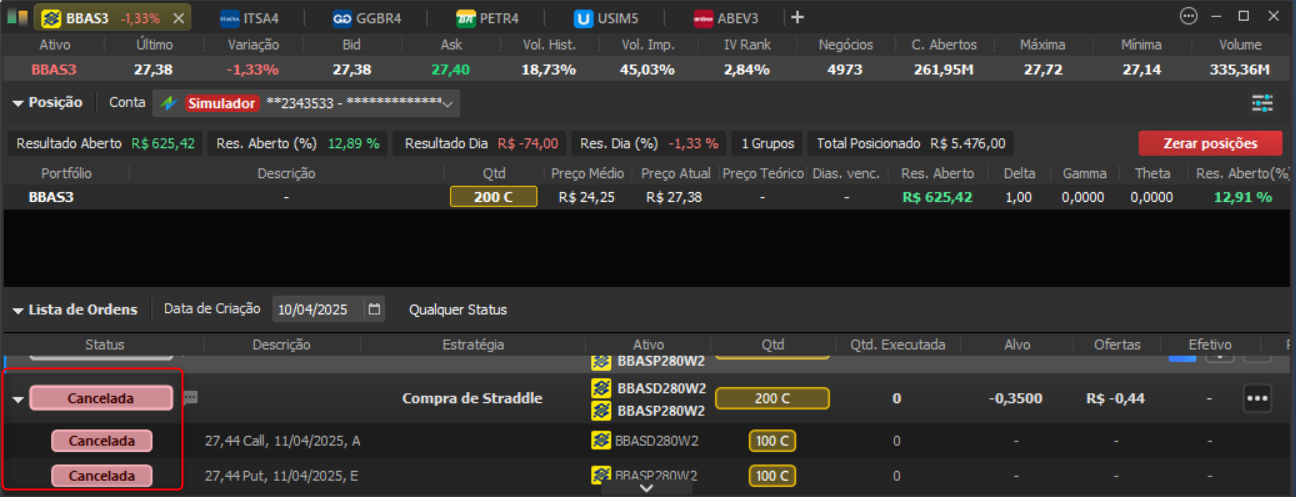Expand the order list with bottom chevron
This screenshot has height=497, width=1296.
point(647,488)
